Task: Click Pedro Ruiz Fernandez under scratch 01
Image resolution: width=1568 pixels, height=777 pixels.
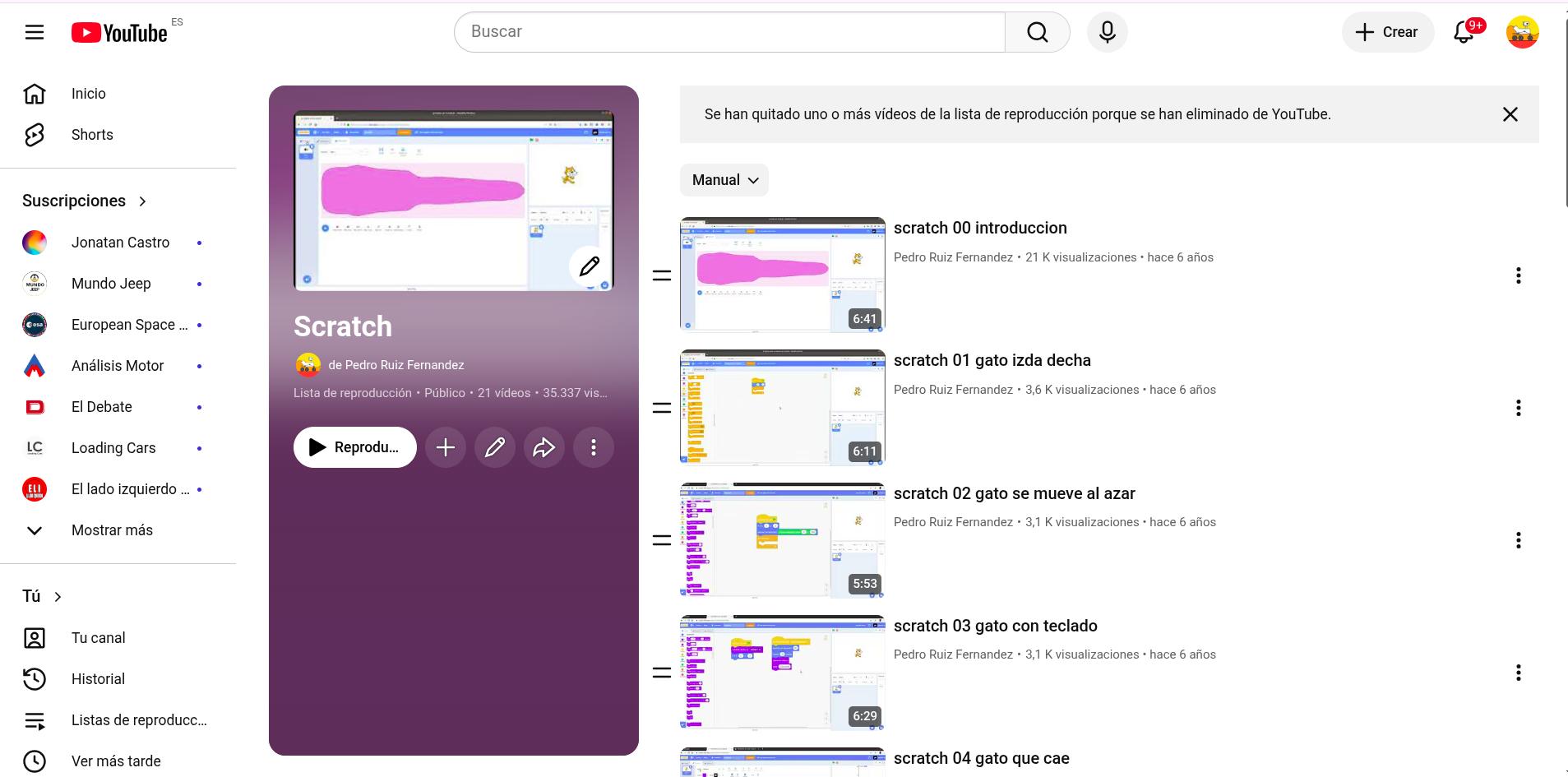Action: point(953,390)
